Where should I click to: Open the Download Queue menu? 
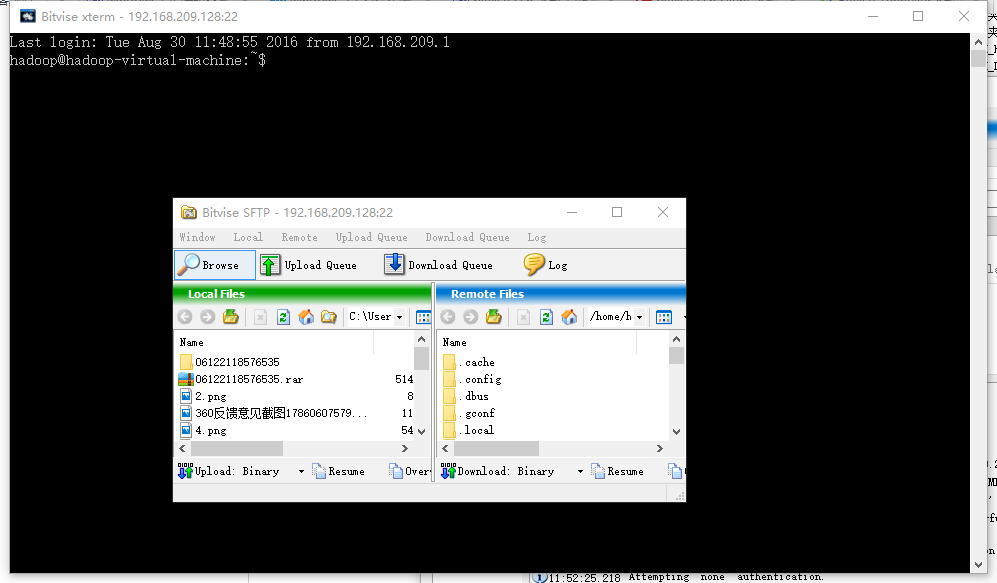tap(467, 237)
